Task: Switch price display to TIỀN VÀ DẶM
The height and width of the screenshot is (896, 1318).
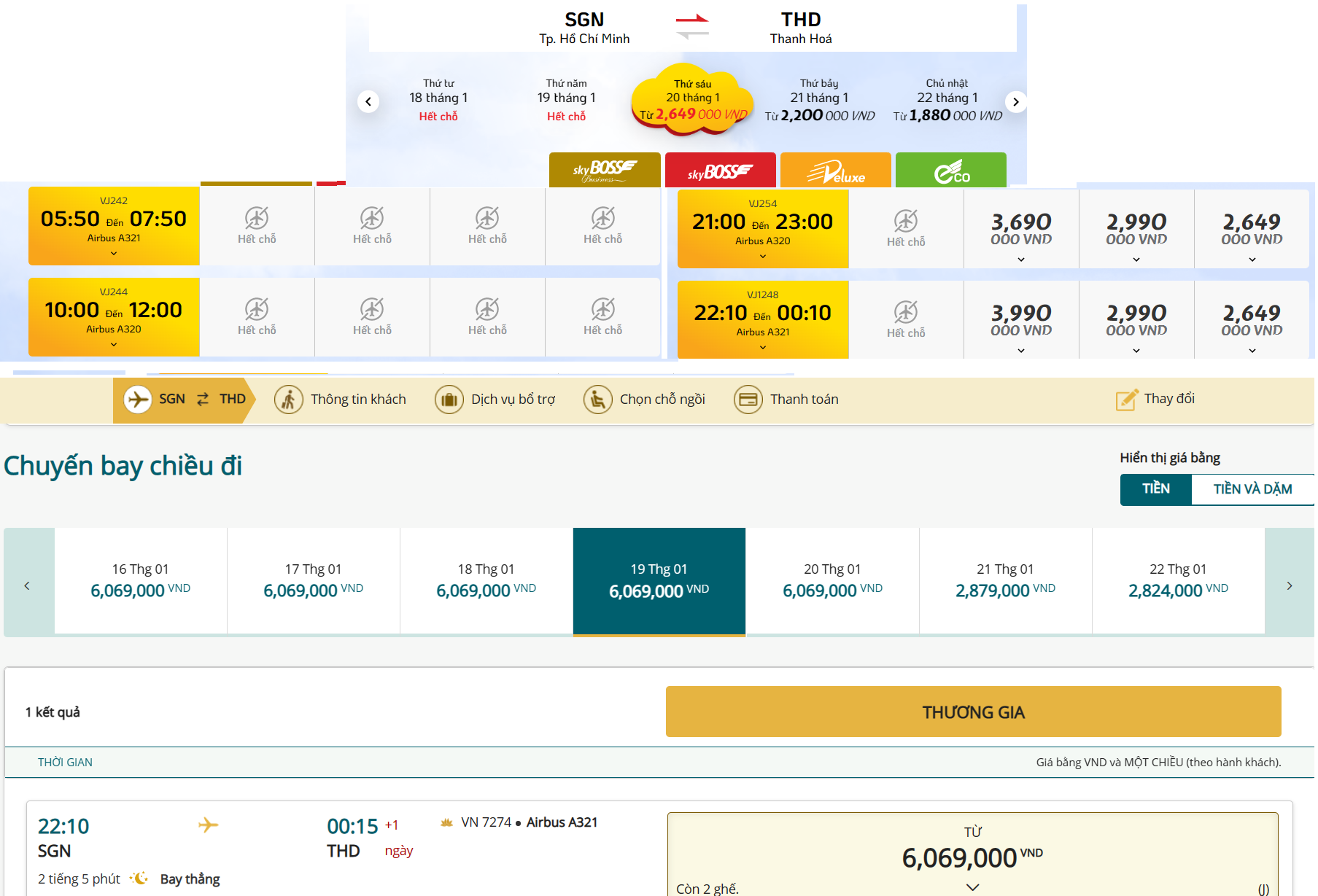Action: pyautogui.click(x=1252, y=489)
